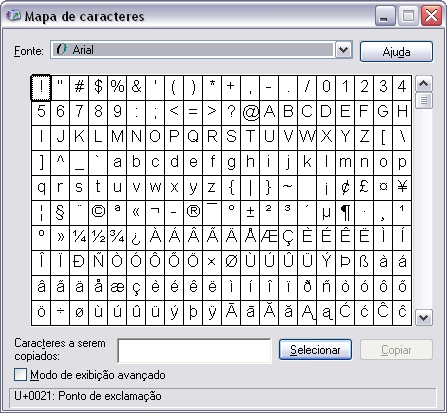This screenshot has height=413, width=447.
Task: Enable Modo de exibição avançado checkbox
Action: point(20,375)
